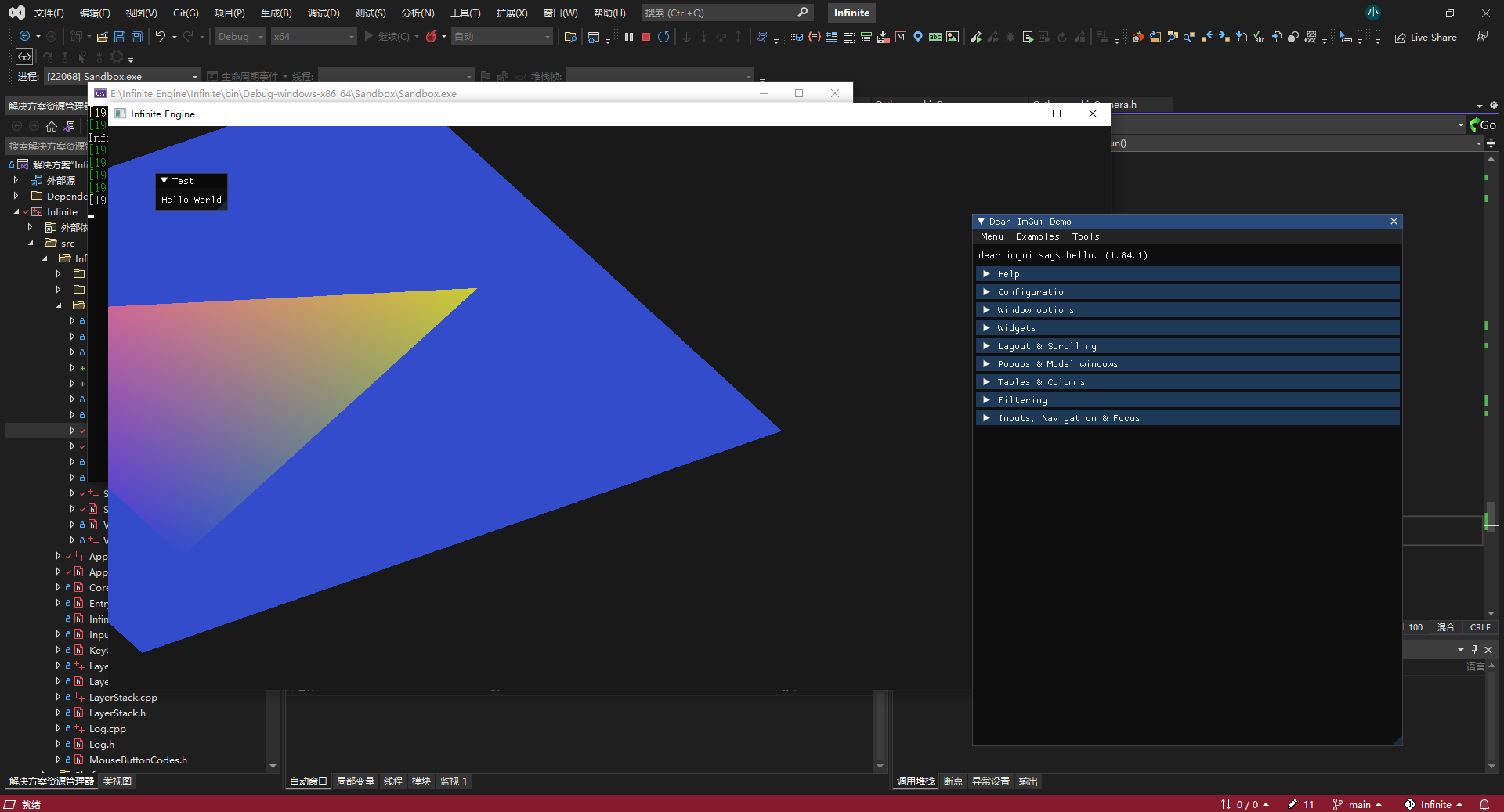The image size is (1504, 812).
Task: Expand the Help section in ImGui Demo
Action: 1188,274
